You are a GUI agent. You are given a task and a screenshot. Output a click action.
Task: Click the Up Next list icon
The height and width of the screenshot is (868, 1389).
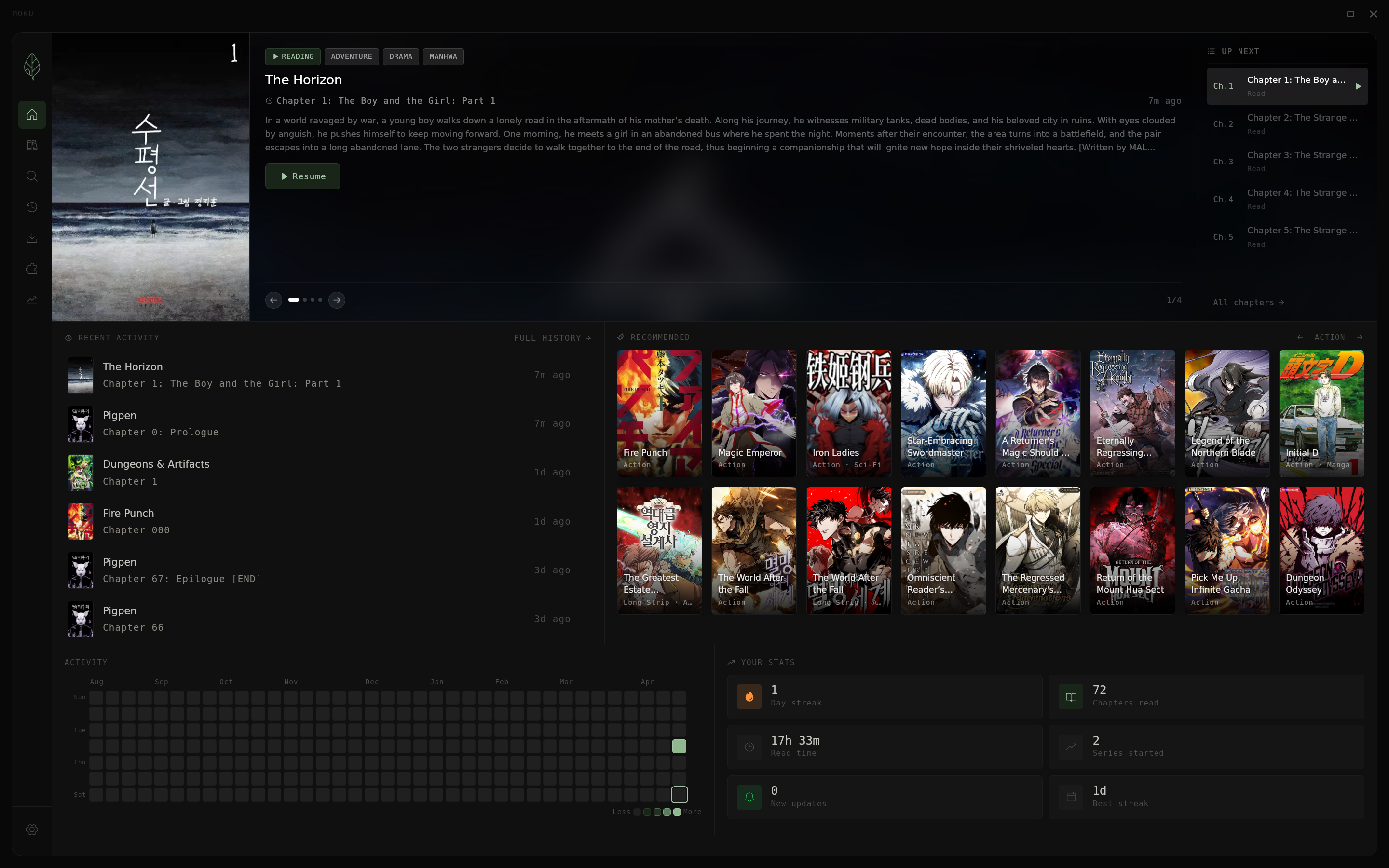(x=1211, y=51)
